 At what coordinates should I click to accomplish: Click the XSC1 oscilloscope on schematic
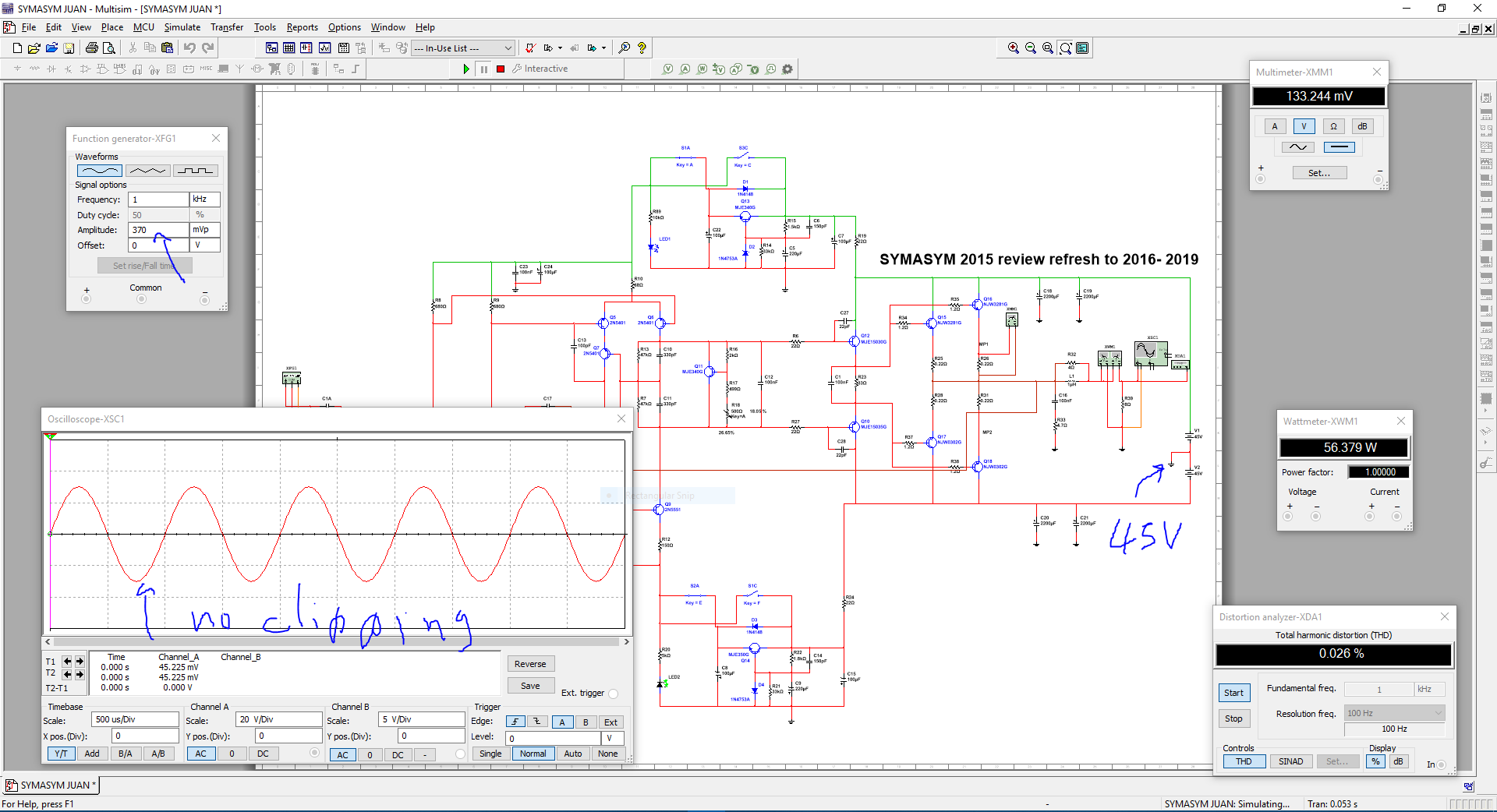(1151, 354)
